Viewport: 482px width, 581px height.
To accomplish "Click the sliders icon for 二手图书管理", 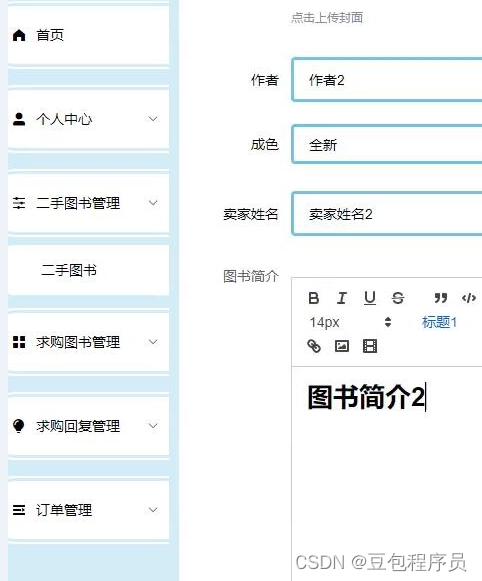I will pos(19,203).
